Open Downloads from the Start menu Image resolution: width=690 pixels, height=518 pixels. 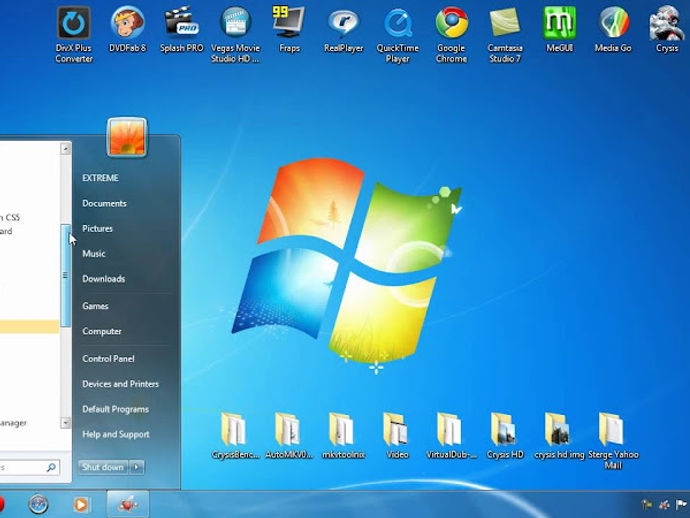(103, 279)
